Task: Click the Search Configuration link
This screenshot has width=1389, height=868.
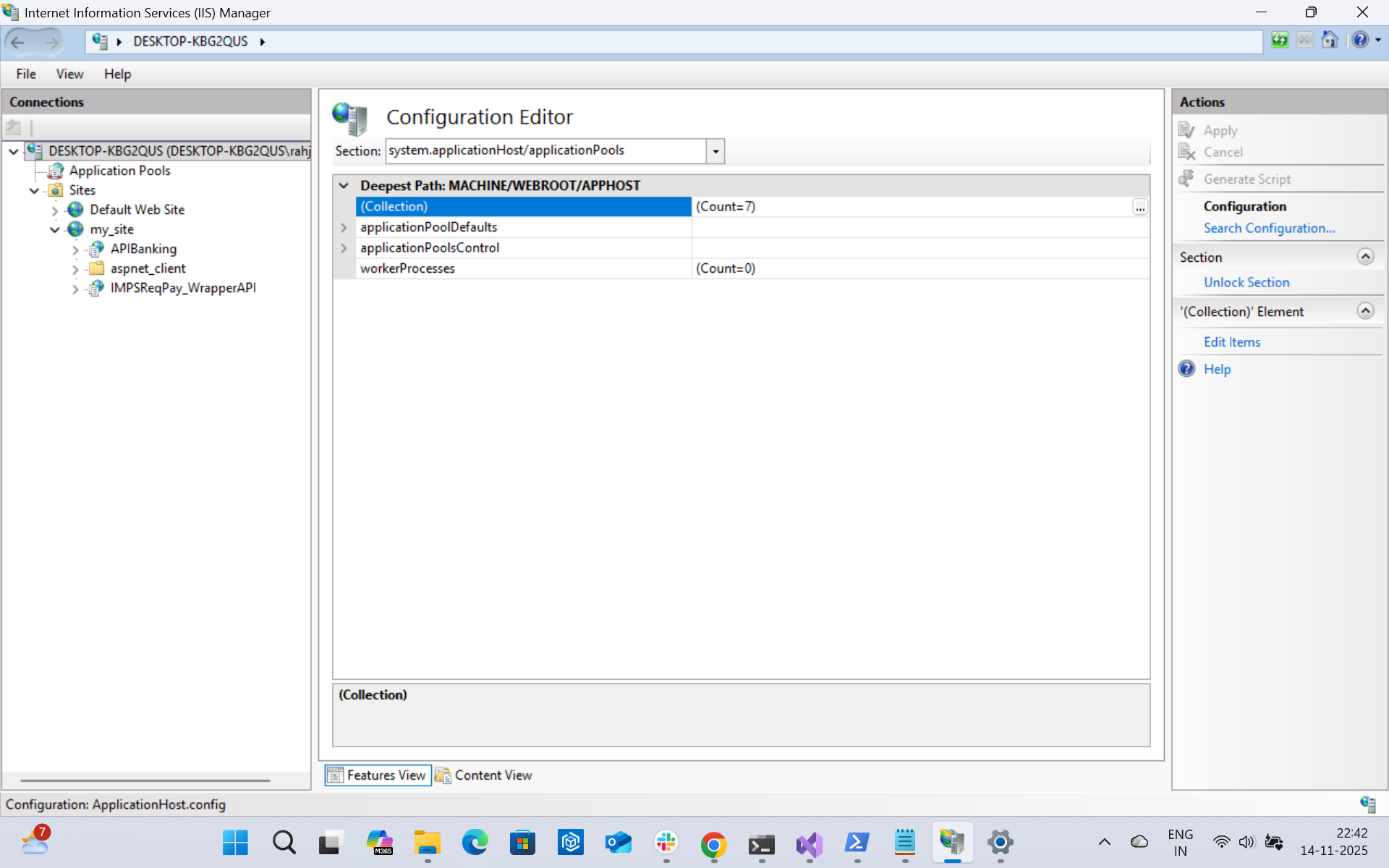Action: coord(1269,228)
